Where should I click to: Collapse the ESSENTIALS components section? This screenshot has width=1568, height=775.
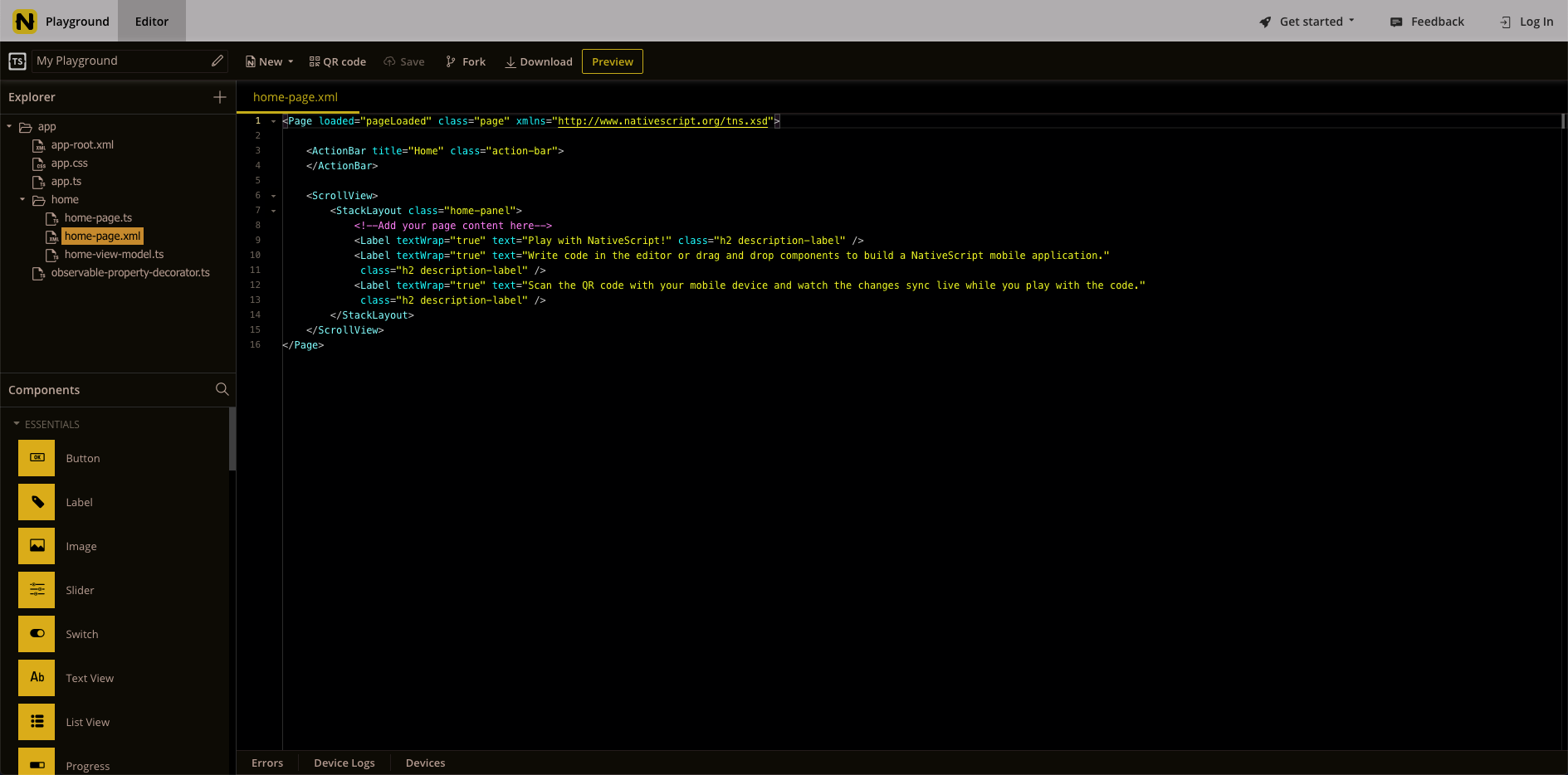17,423
